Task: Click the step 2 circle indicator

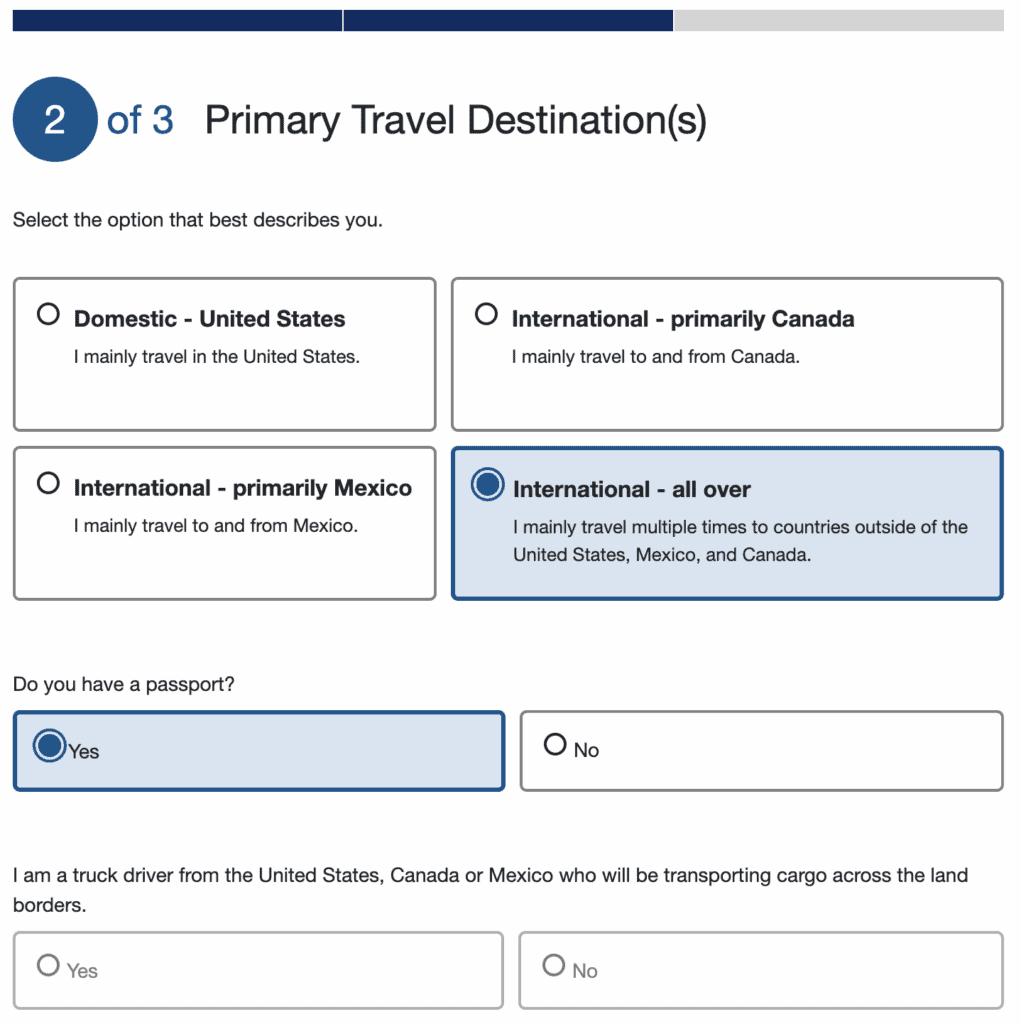Action: tap(55, 119)
